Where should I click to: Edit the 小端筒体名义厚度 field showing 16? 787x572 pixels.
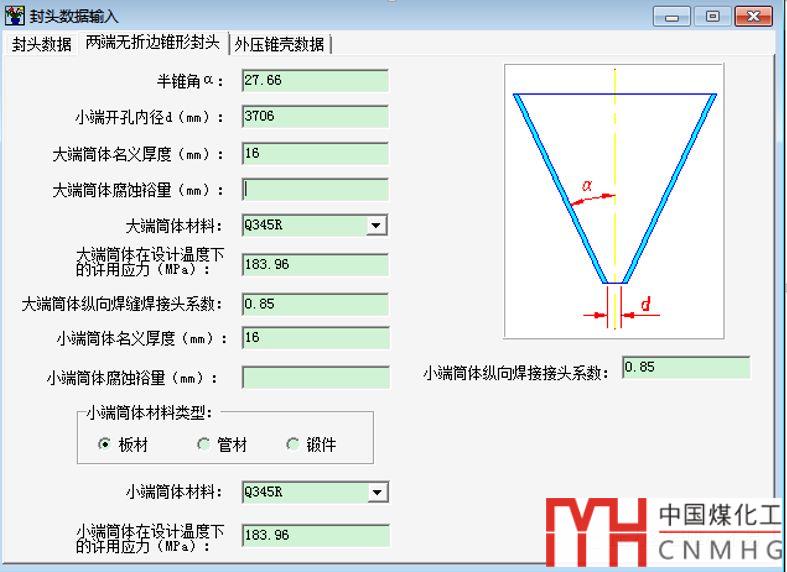pos(315,338)
